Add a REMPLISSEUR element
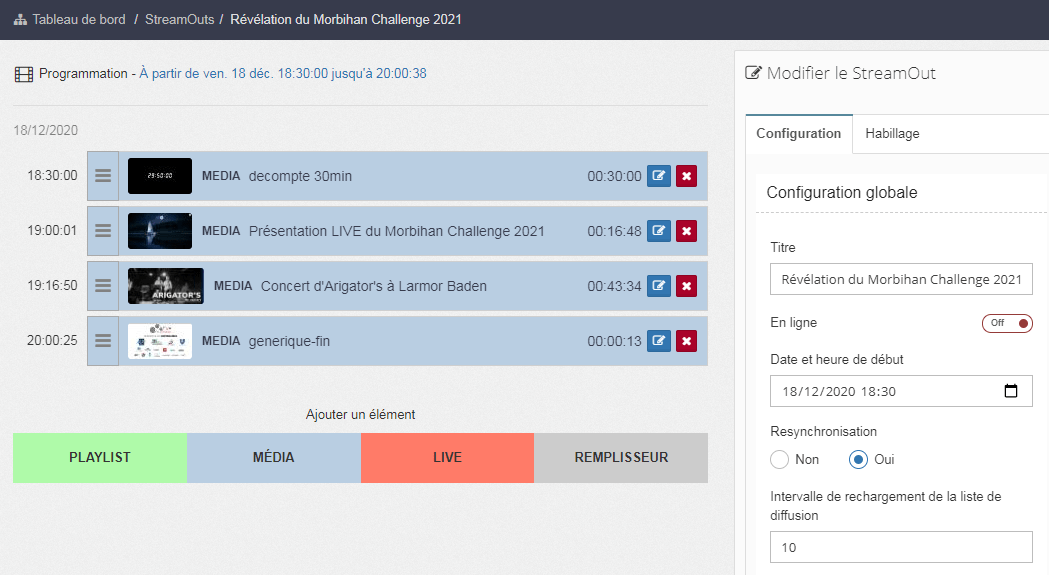This screenshot has height=575, width=1049. point(621,458)
